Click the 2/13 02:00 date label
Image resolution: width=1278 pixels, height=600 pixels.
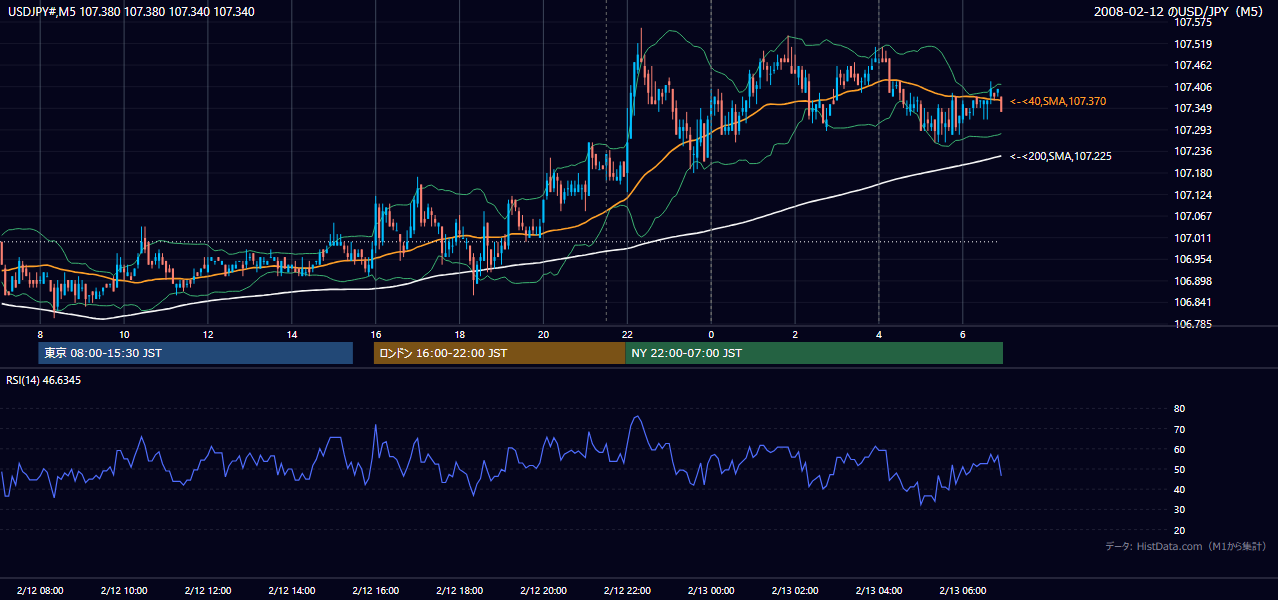795,590
